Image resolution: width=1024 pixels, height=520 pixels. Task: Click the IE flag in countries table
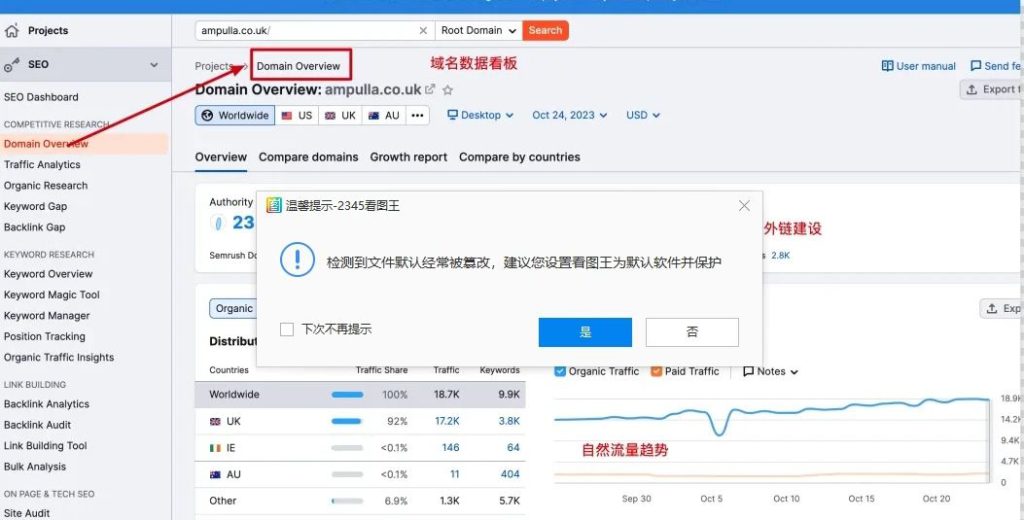(x=216, y=448)
